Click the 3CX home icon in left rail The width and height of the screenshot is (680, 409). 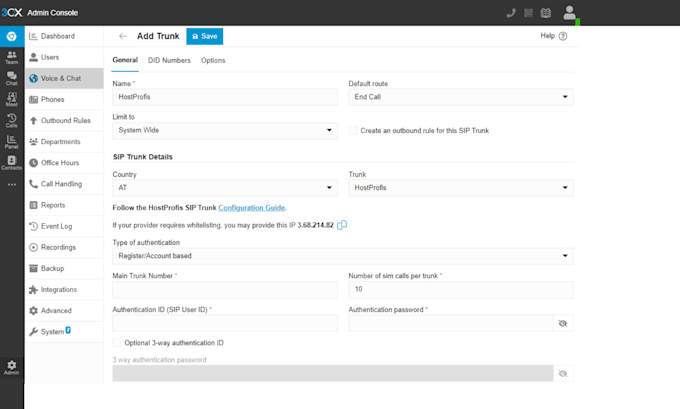(x=12, y=36)
